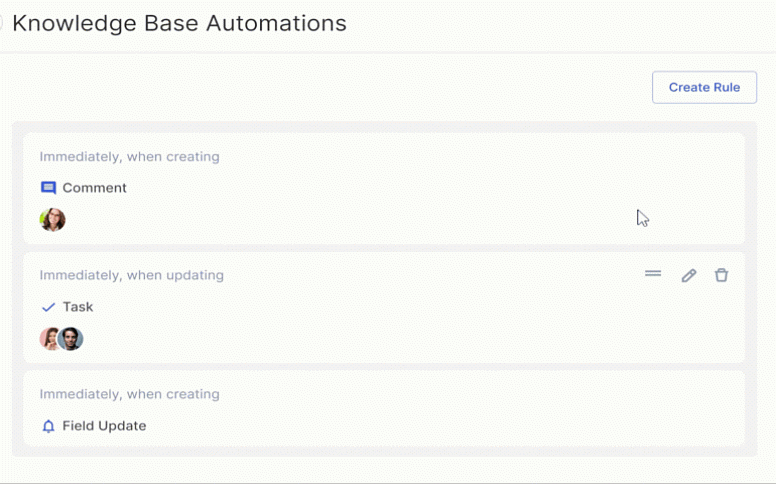Click the drag handle on Task rule
The image size is (776, 484).
tap(653, 273)
